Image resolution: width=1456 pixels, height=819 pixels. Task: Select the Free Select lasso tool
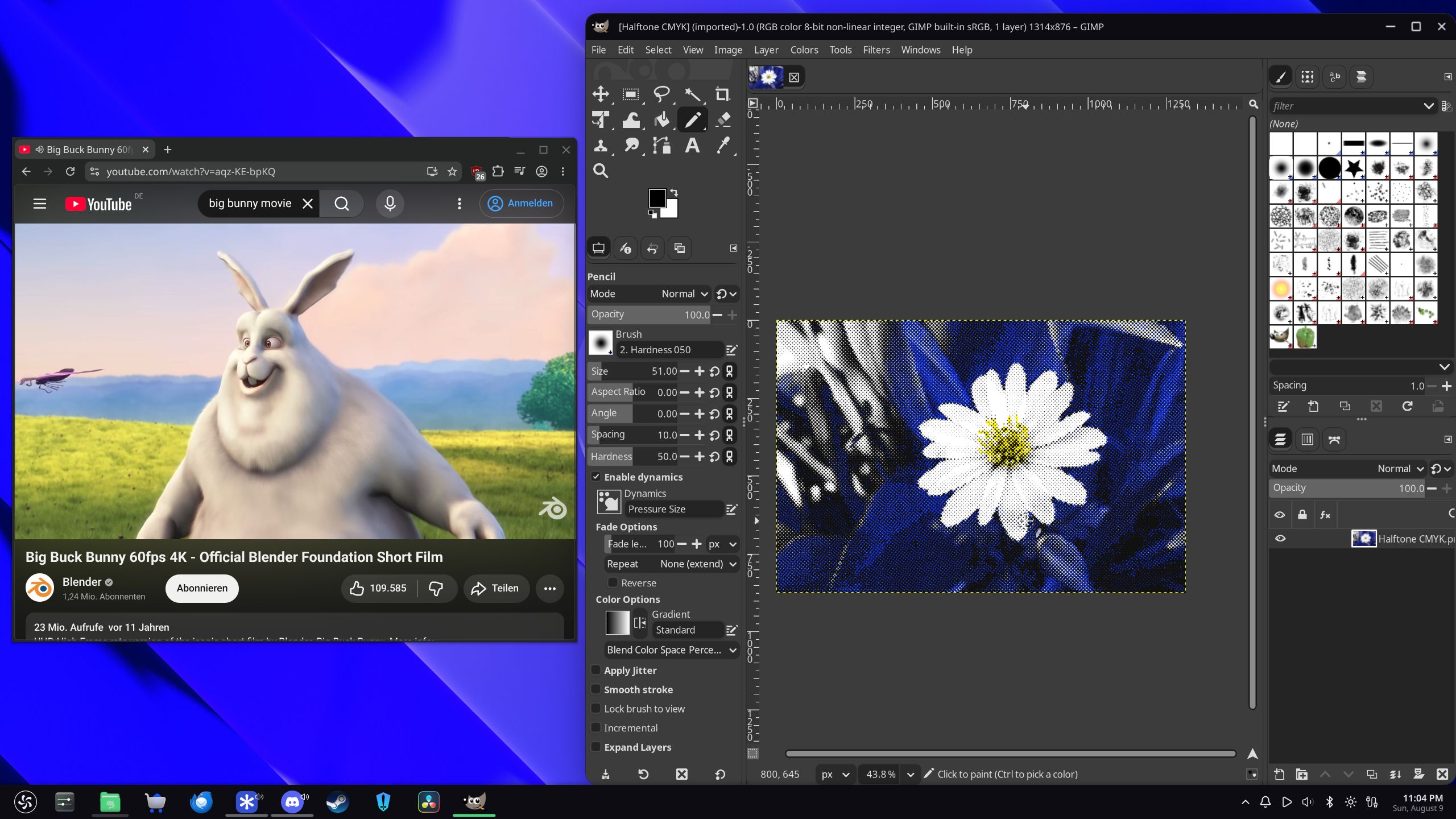point(661,94)
